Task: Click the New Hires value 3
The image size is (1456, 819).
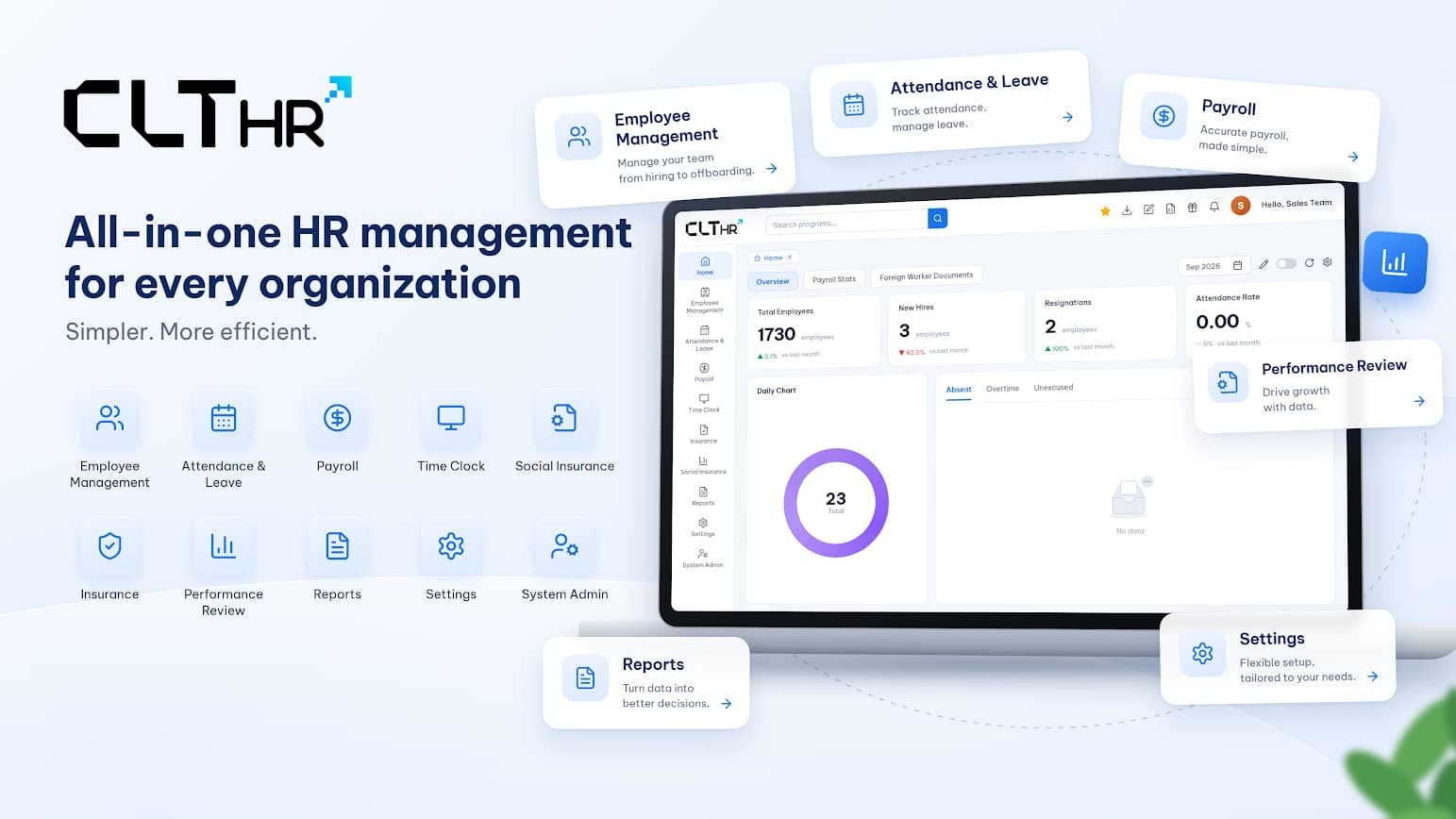Action: [x=904, y=331]
